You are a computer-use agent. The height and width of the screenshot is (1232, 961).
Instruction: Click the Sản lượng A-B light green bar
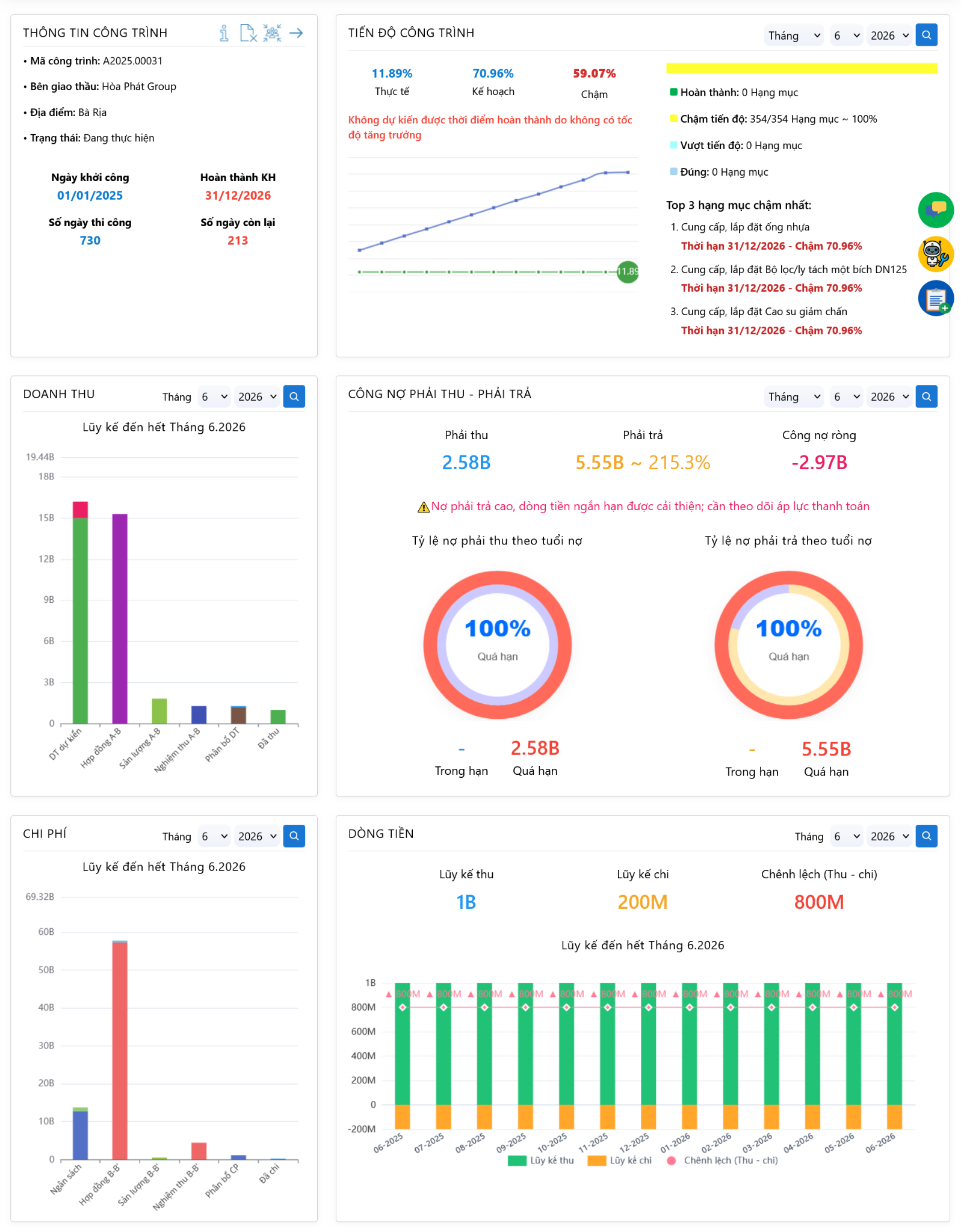coord(159,711)
